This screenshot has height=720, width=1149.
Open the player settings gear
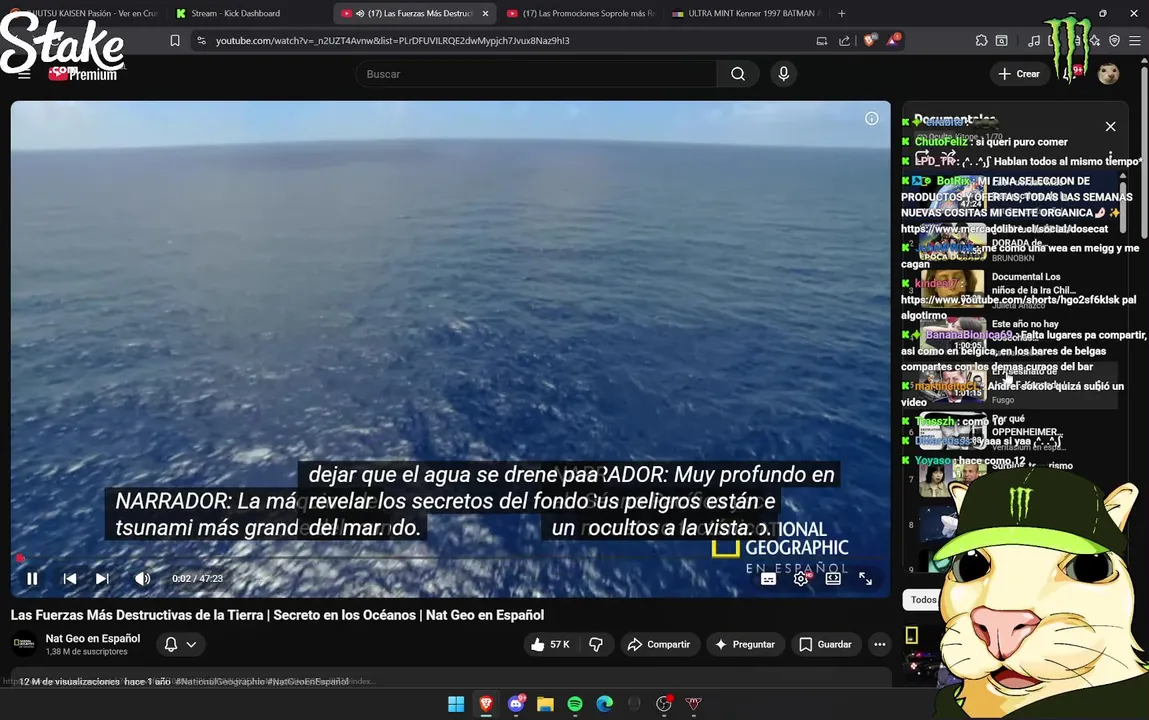pyautogui.click(x=801, y=579)
